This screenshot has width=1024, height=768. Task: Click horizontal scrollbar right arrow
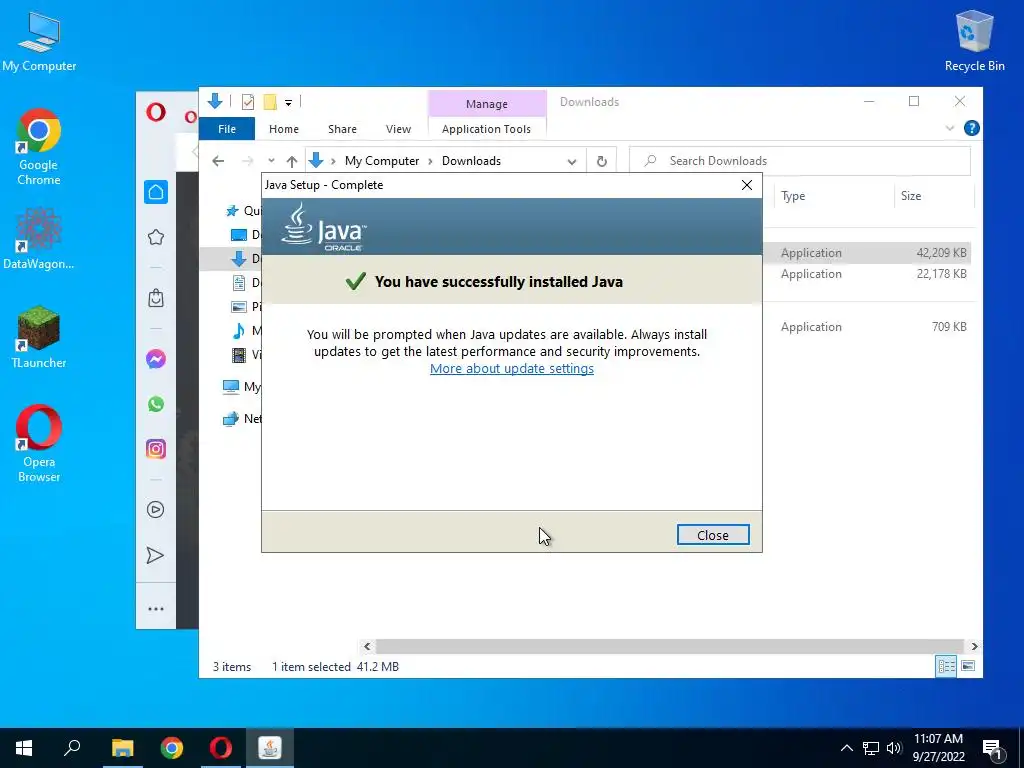pos(974,646)
